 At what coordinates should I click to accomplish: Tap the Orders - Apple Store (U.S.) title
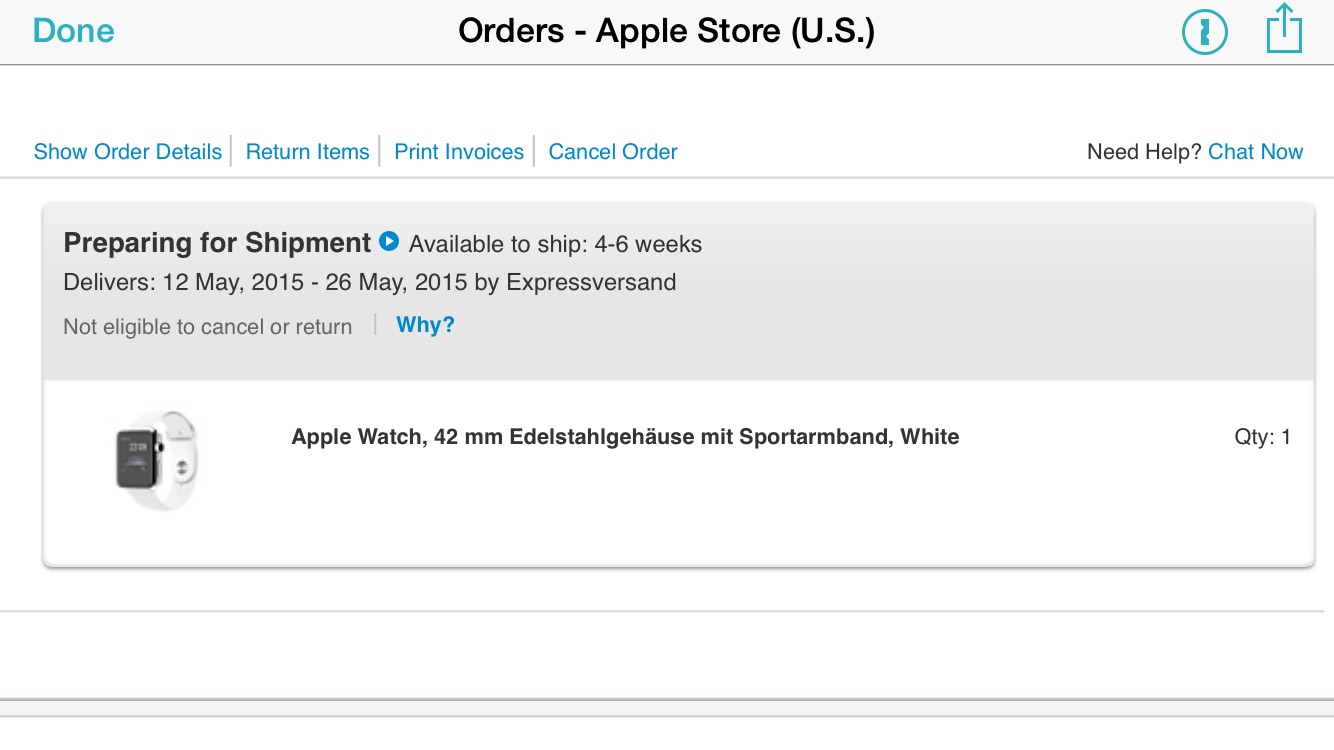(667, 31)
